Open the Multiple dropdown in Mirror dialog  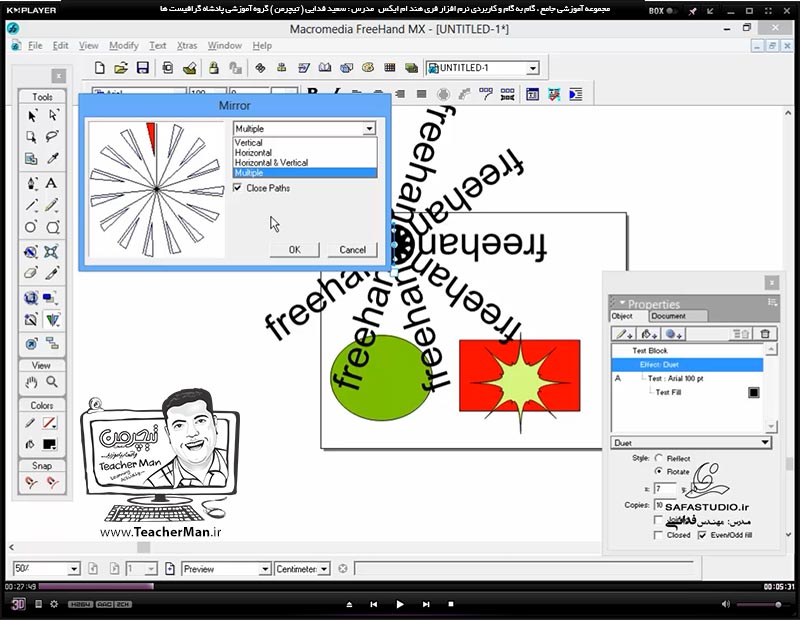(x=369, y=129)
